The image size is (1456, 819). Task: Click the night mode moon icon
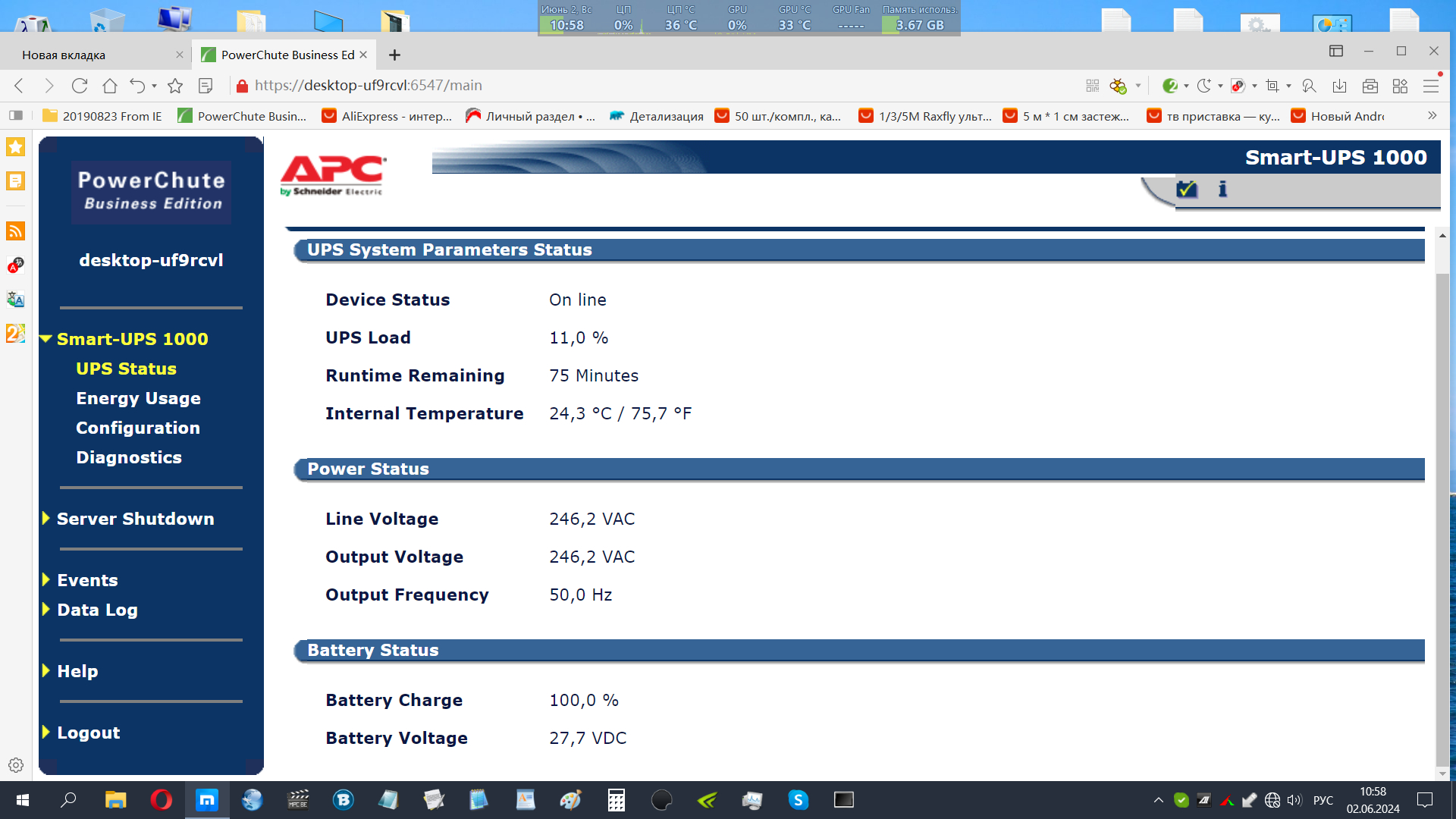click(x=1203, y=86)
